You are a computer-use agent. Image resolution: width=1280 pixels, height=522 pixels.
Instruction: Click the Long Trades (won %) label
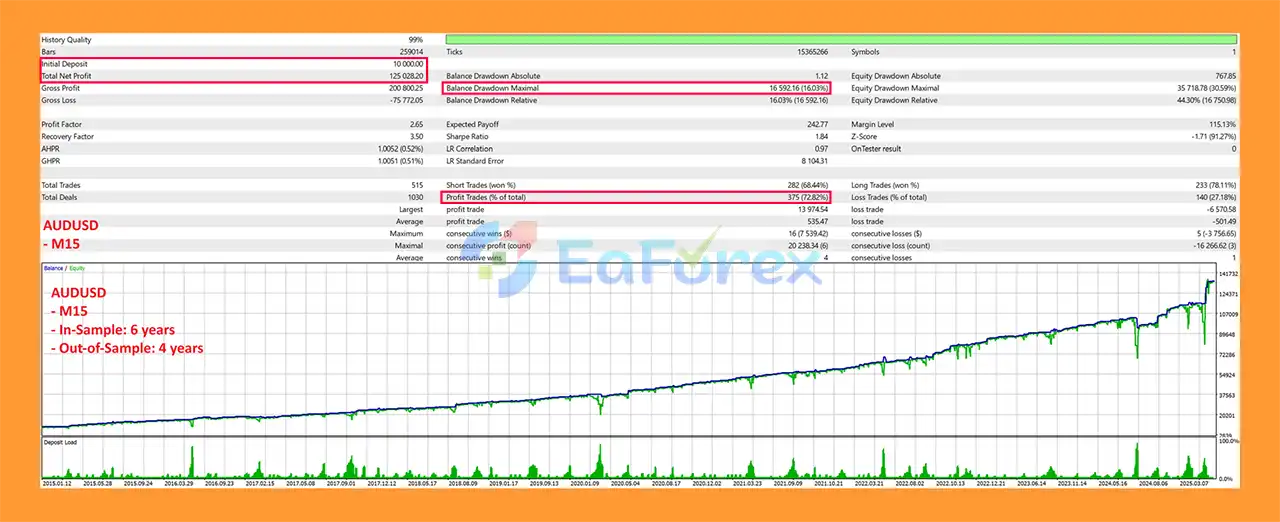(889, 185)
